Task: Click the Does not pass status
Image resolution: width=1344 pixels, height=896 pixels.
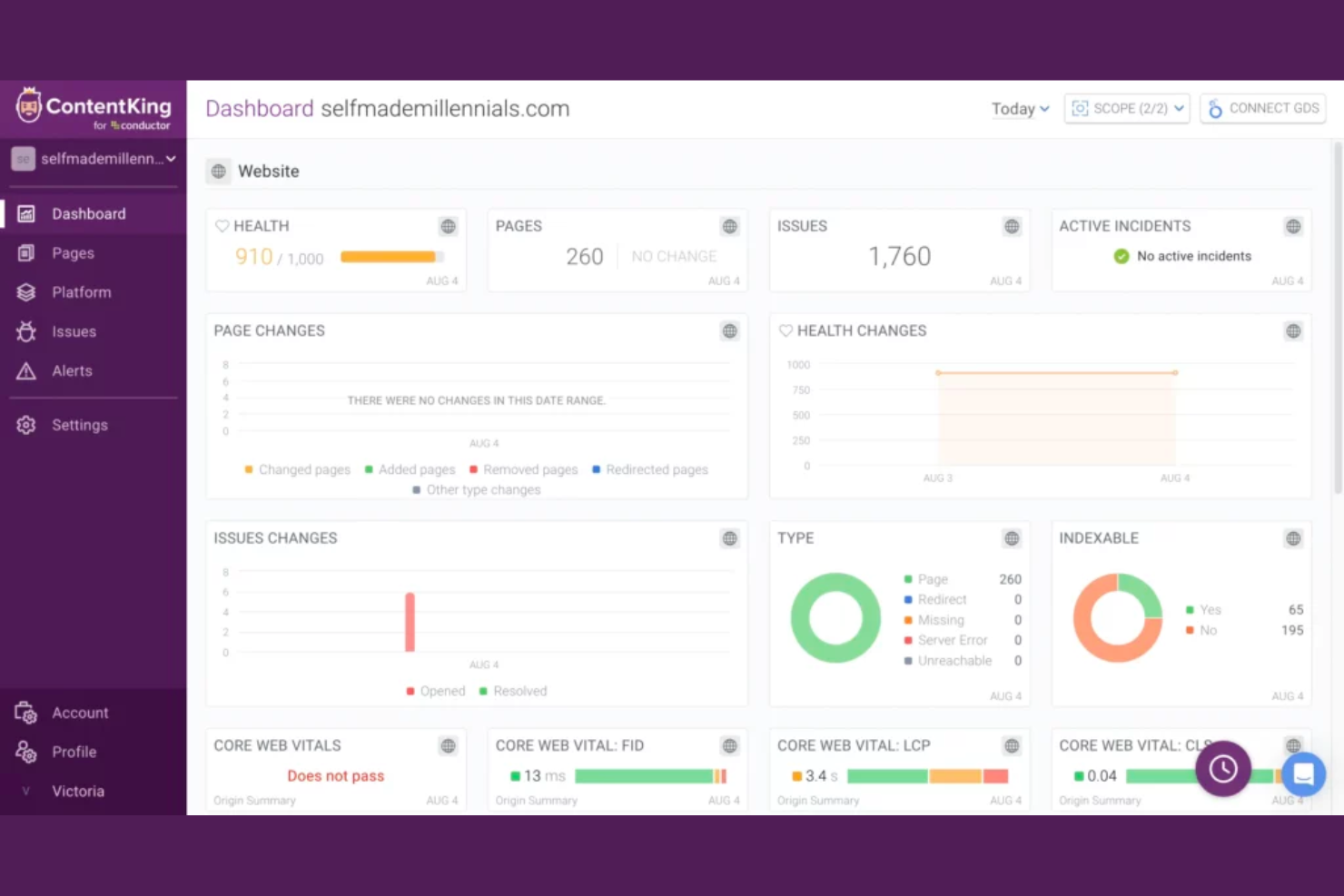Action: [336, 776]
